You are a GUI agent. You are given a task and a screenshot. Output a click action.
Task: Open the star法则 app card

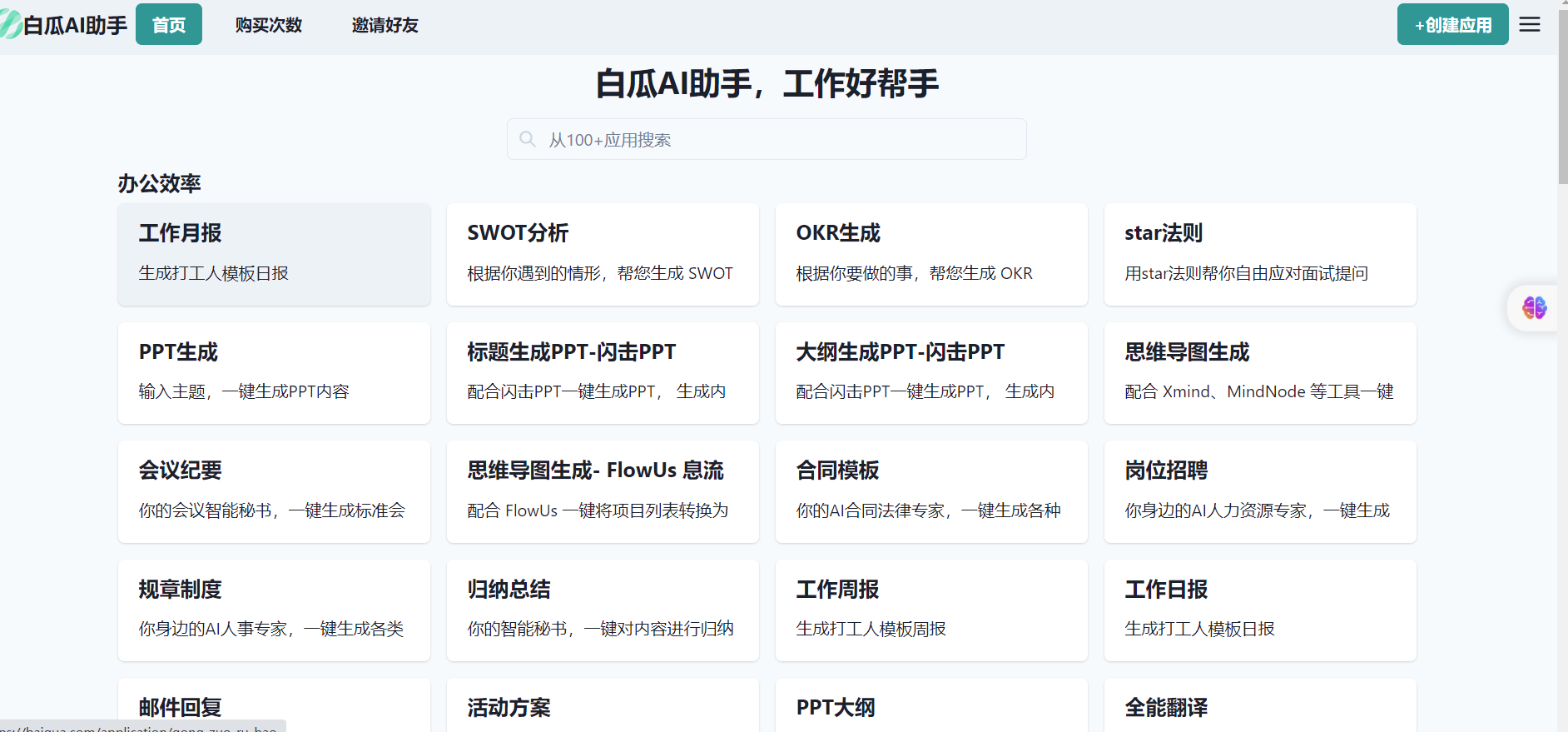1260,254
